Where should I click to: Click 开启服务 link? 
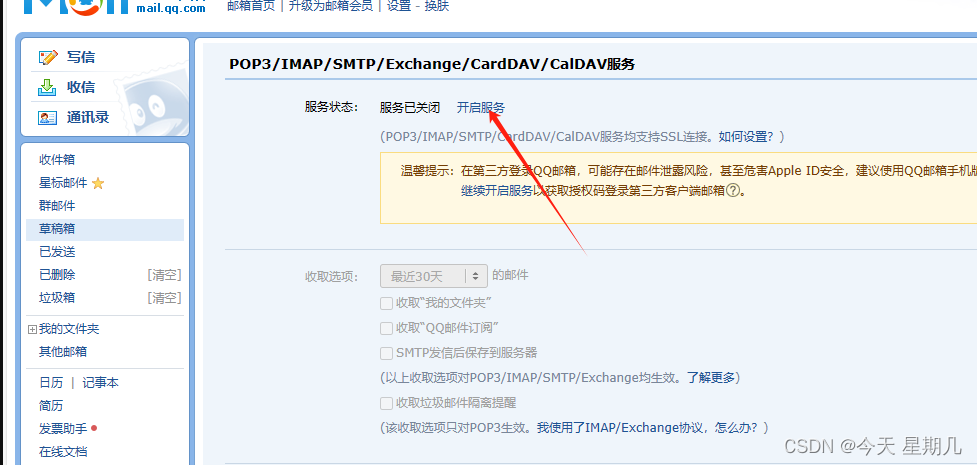tap(480, 108)
